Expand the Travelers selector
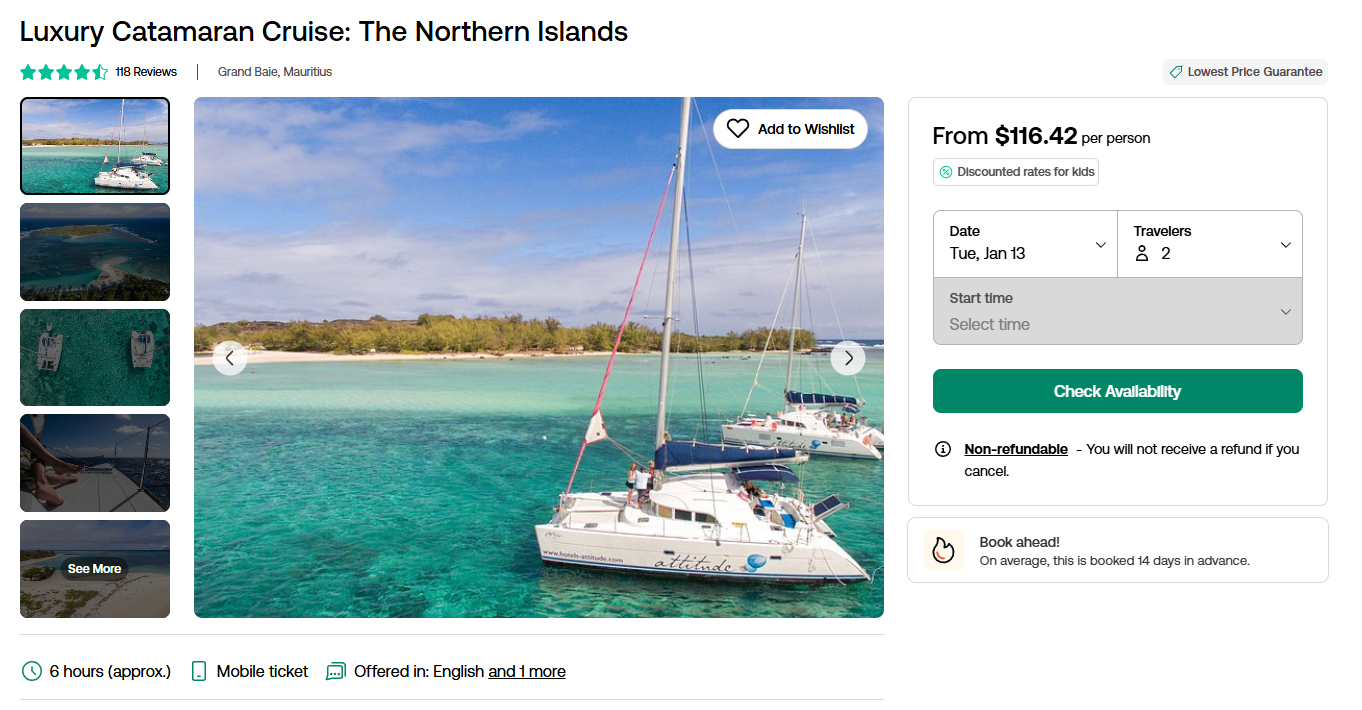The image size is (1362, 710). [1210, 244]
